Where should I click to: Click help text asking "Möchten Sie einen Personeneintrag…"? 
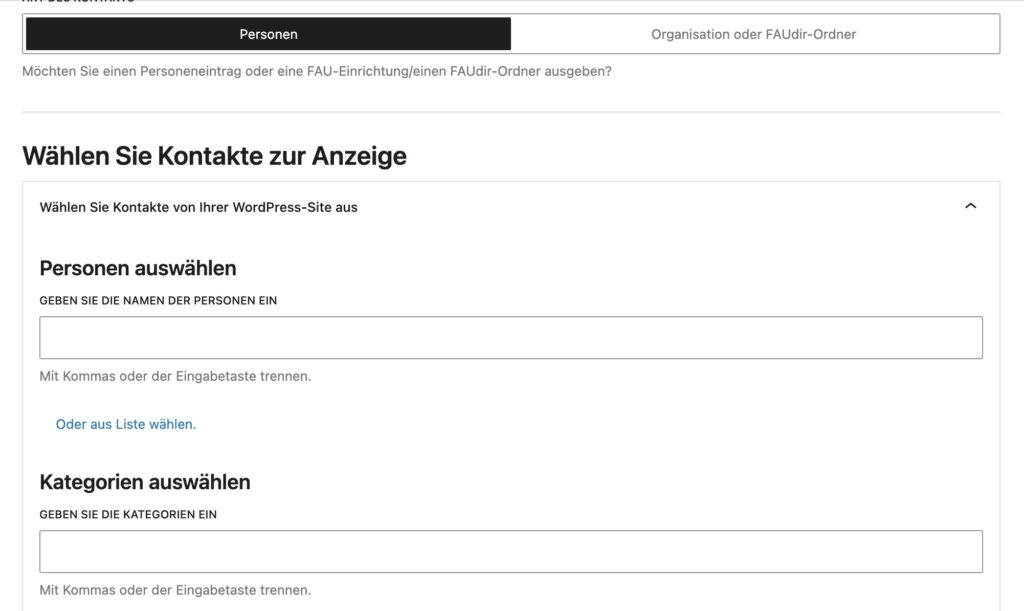click(x=316, y=72)
